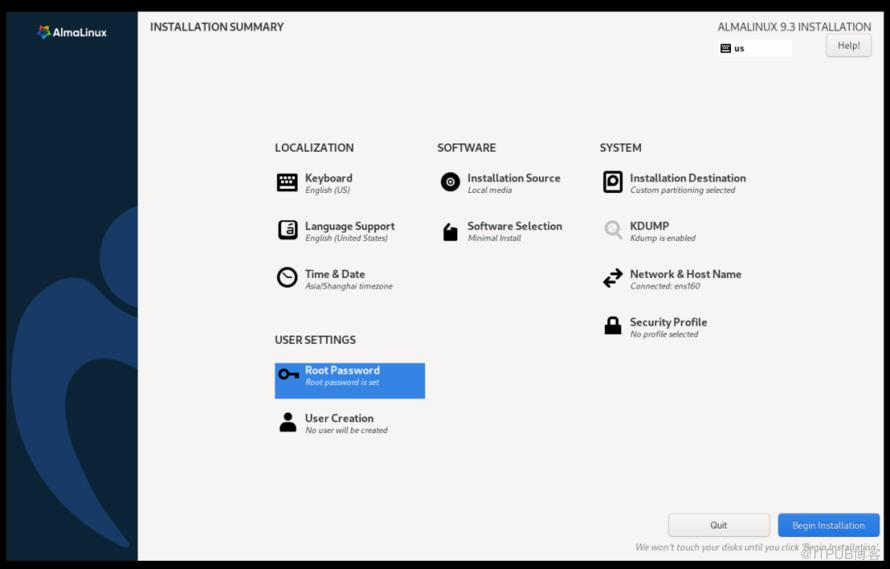The width and height of the screenshot is (890, 569).
Task: Click 'Local media' status text
Action: (490, 190)
